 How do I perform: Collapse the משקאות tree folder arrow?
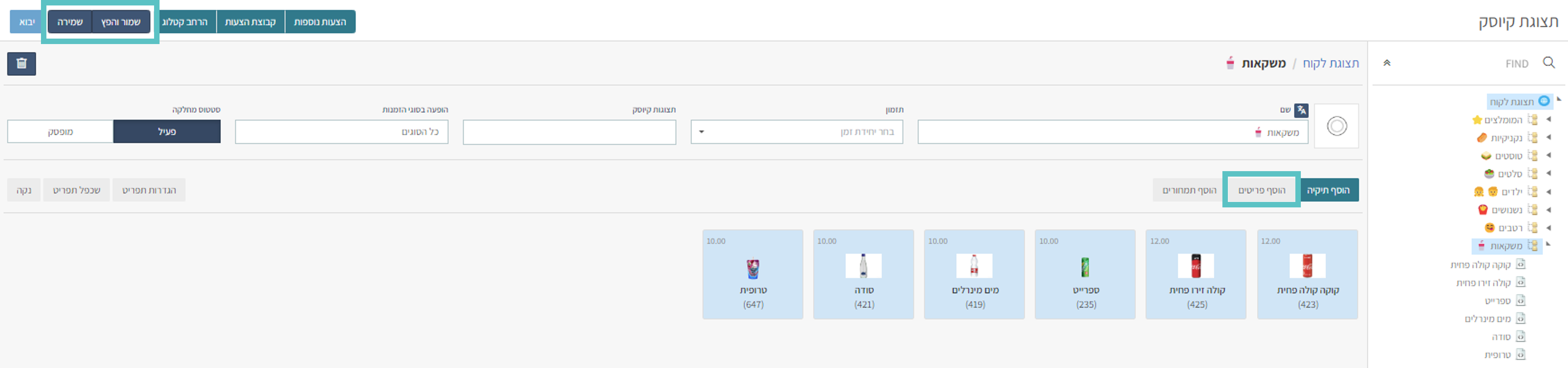point(1548,244)
